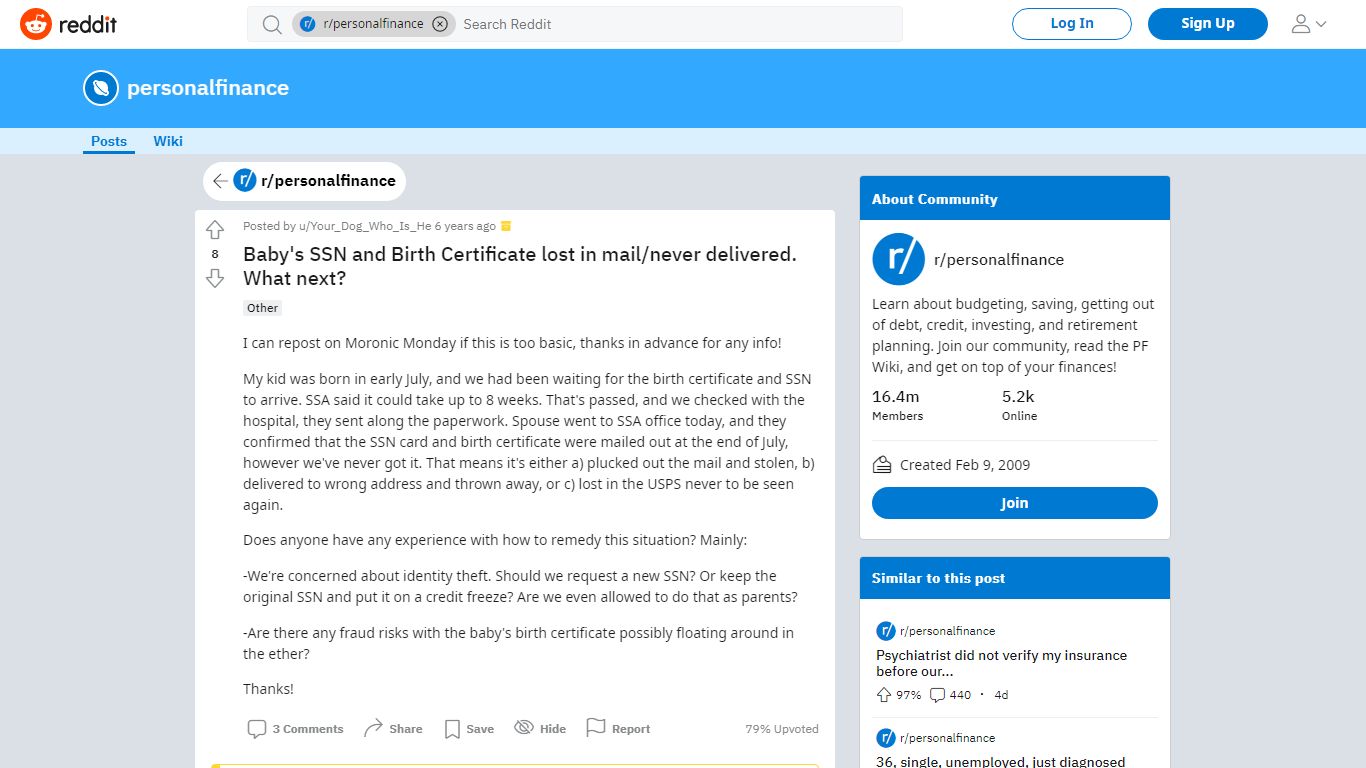Open Psychiatrist did not verify insurance post
Viewport: 1366px width, 768px height.
coord(1001,663)
